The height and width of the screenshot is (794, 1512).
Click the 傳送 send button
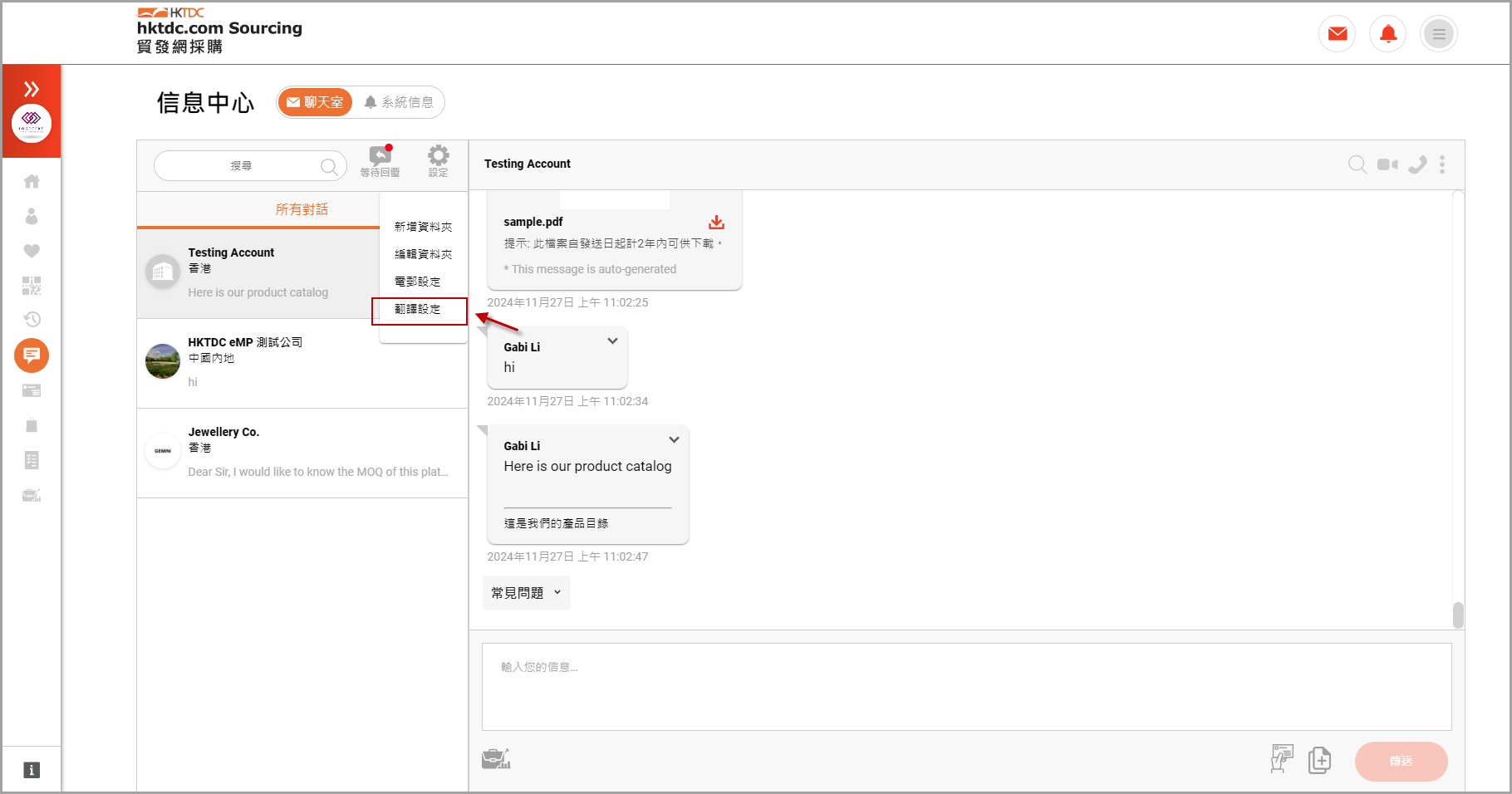1401,762
